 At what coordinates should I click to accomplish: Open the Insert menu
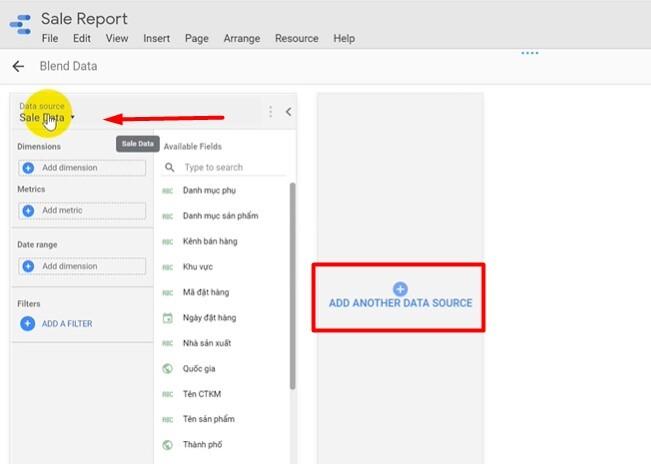(157, 38)
